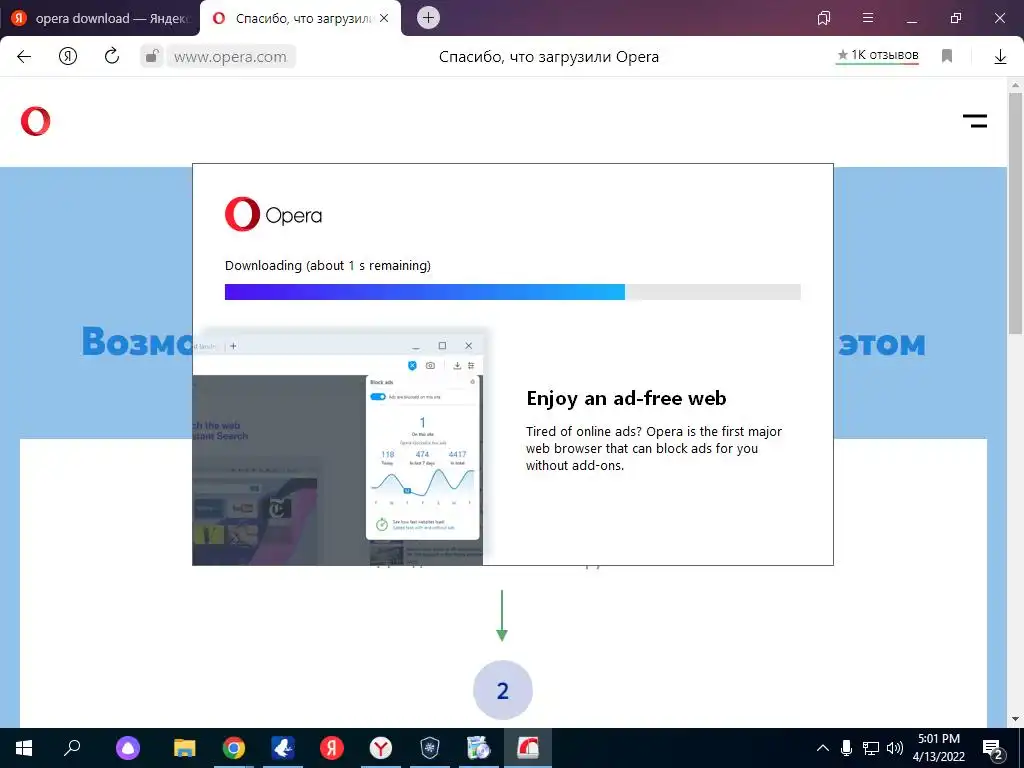
Task: Bookmark this page with the flag icon
Action: [x=947, y=56]
